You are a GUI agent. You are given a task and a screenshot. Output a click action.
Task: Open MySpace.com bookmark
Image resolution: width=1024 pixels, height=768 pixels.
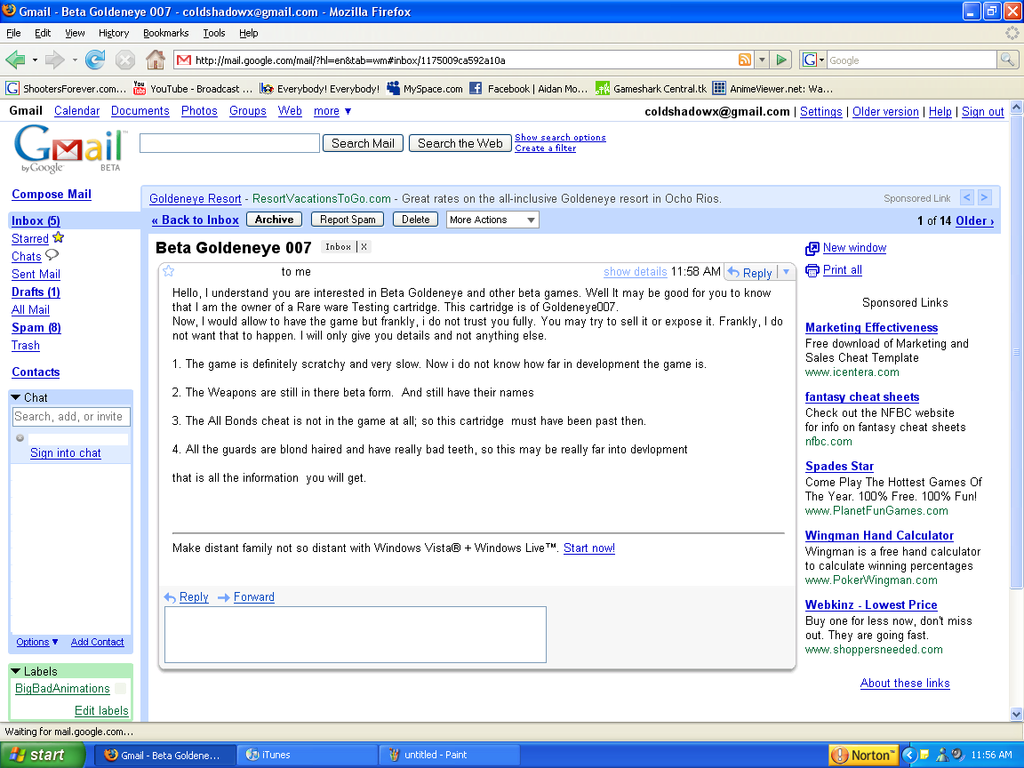425,89
